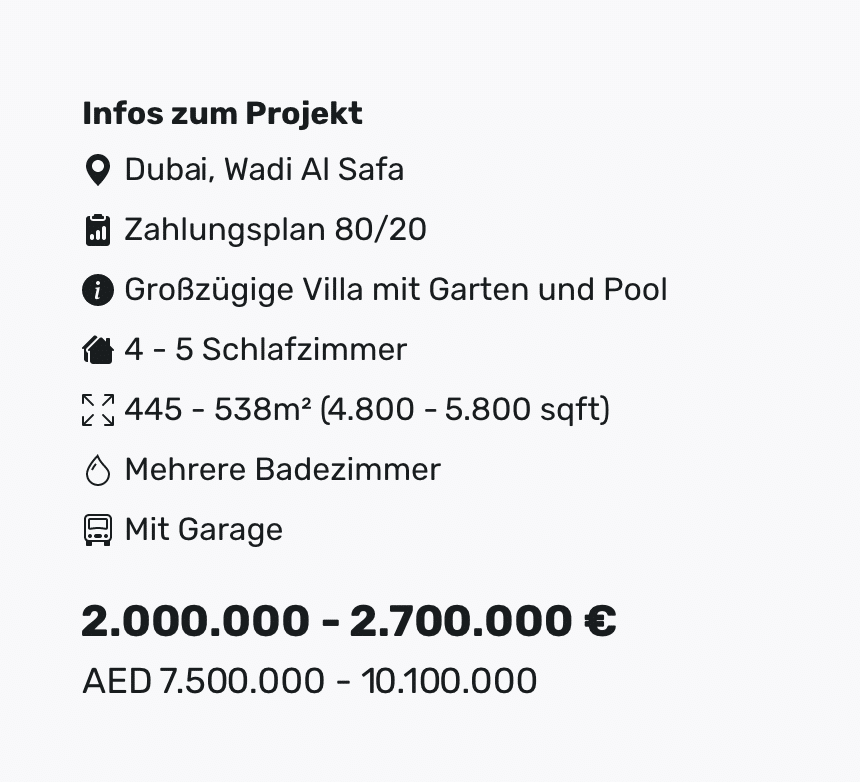Viewport: 860px width, 782px height.
Task: Click the expand arrows area icon
Action: coord(98,410)
